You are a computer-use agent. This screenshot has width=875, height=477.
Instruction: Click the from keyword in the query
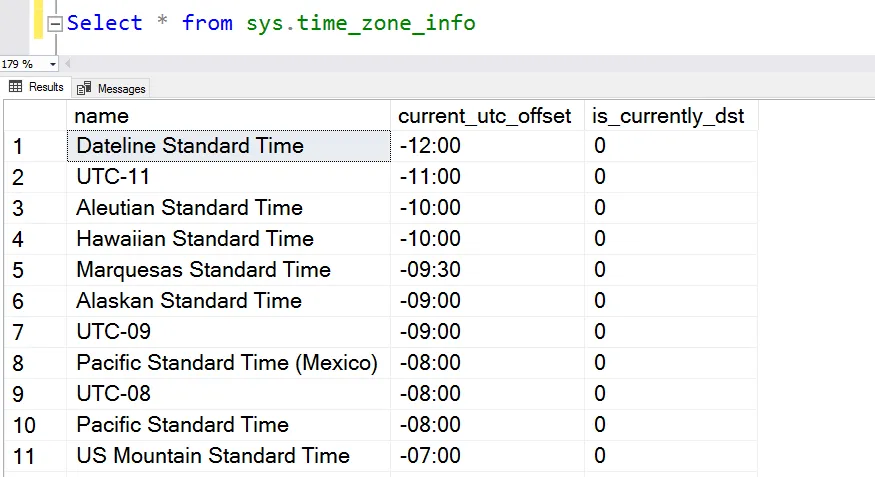click(x=207, y=23)
